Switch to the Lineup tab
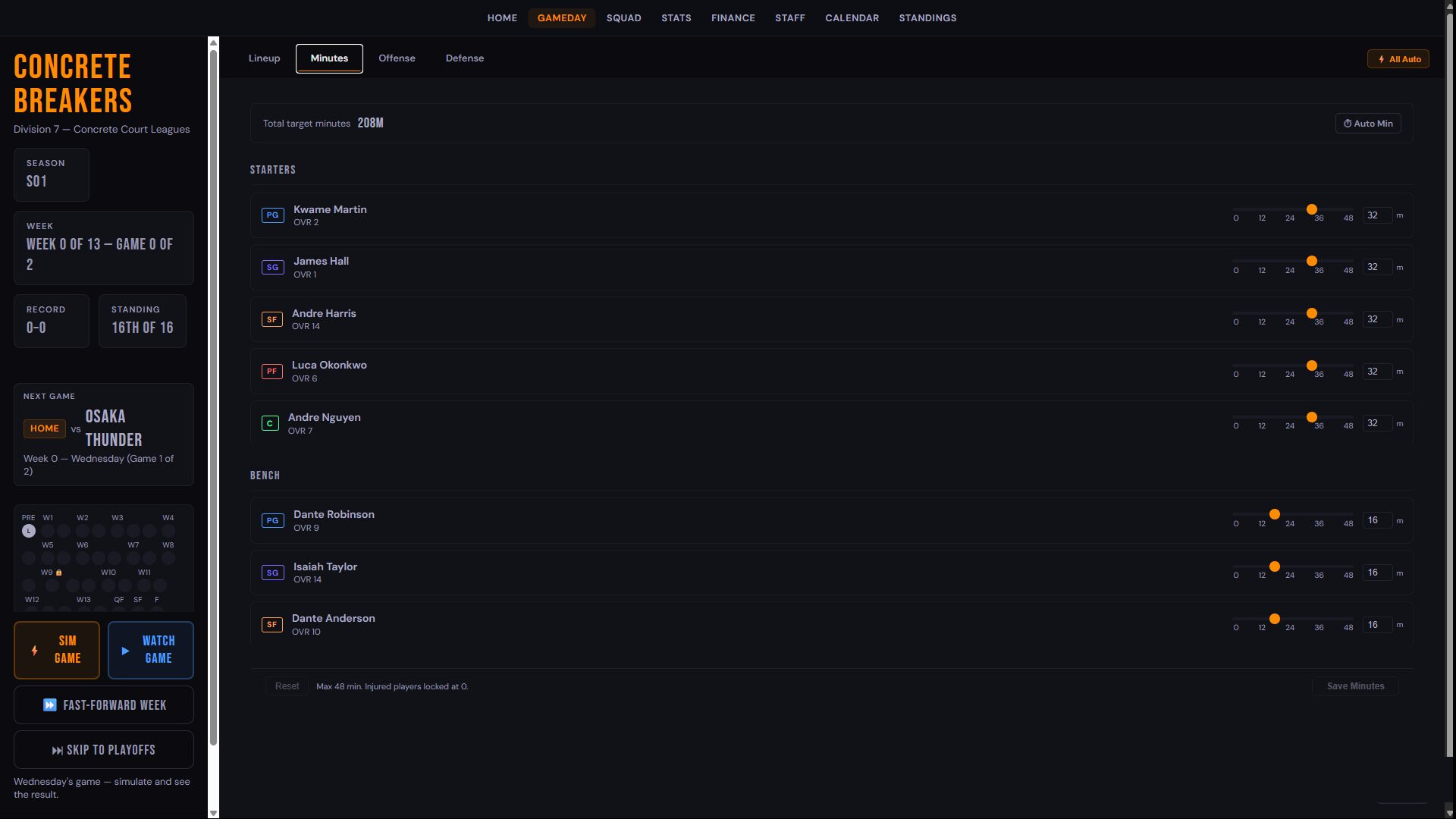 pos(264,58)
